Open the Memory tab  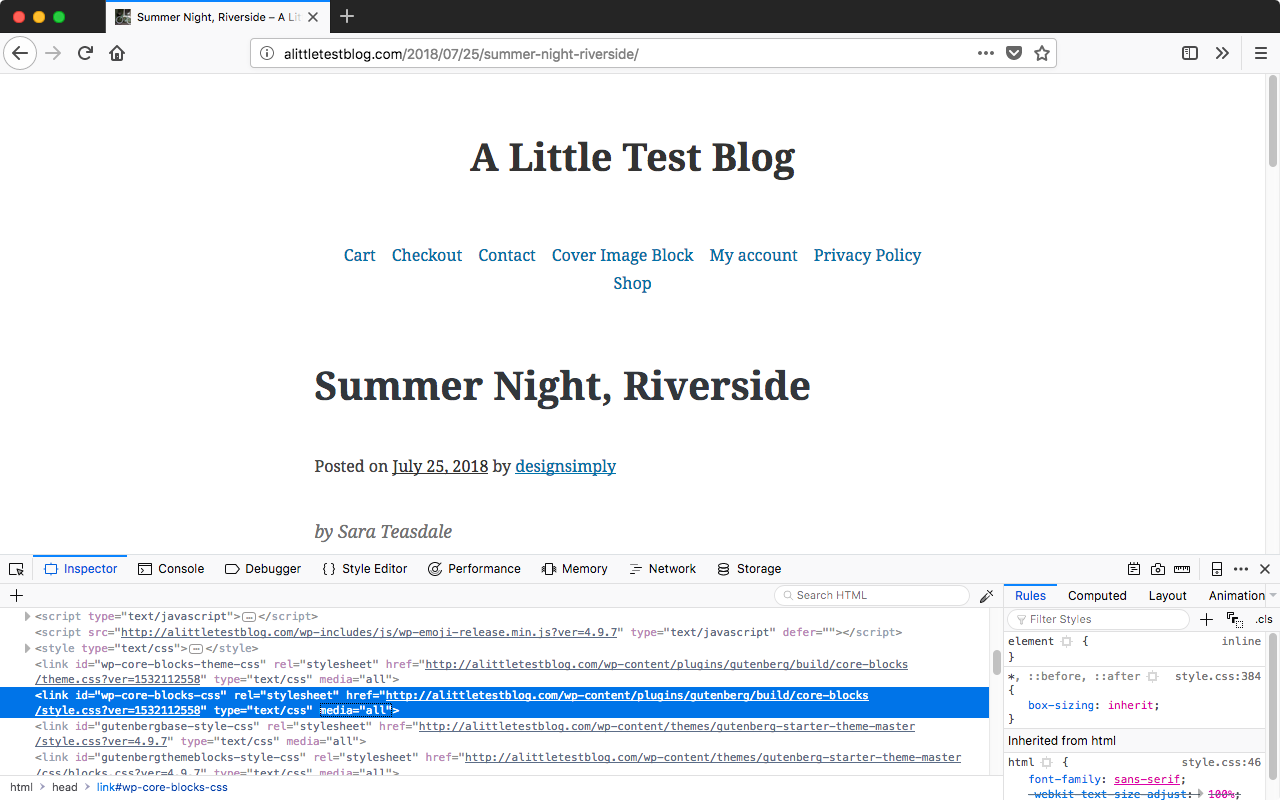tap(575, 569)
